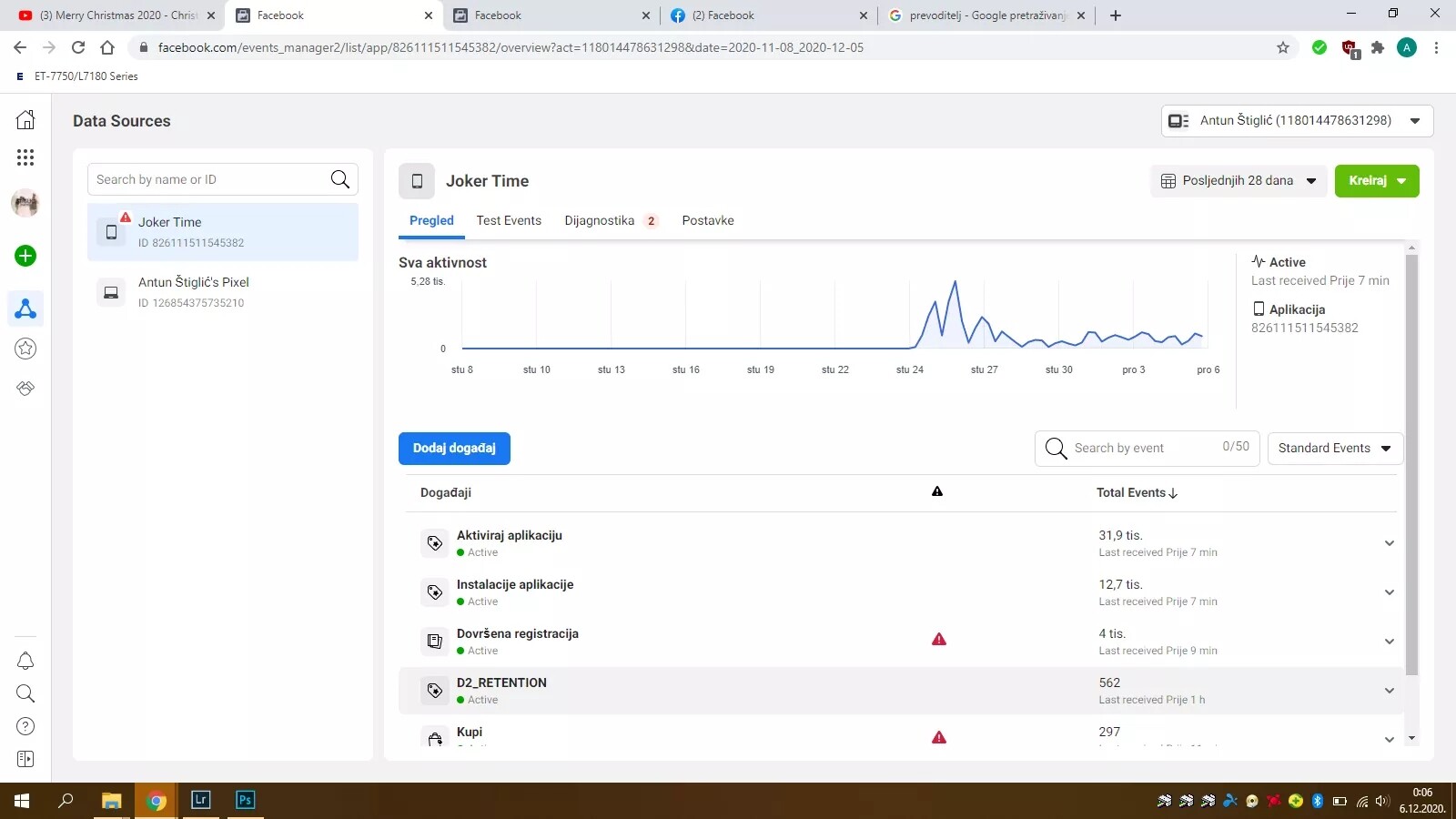Viewport: 1456px width, 819px height.
Task: Click the D2_RETENTION tag icon
Action: point(435,691)
